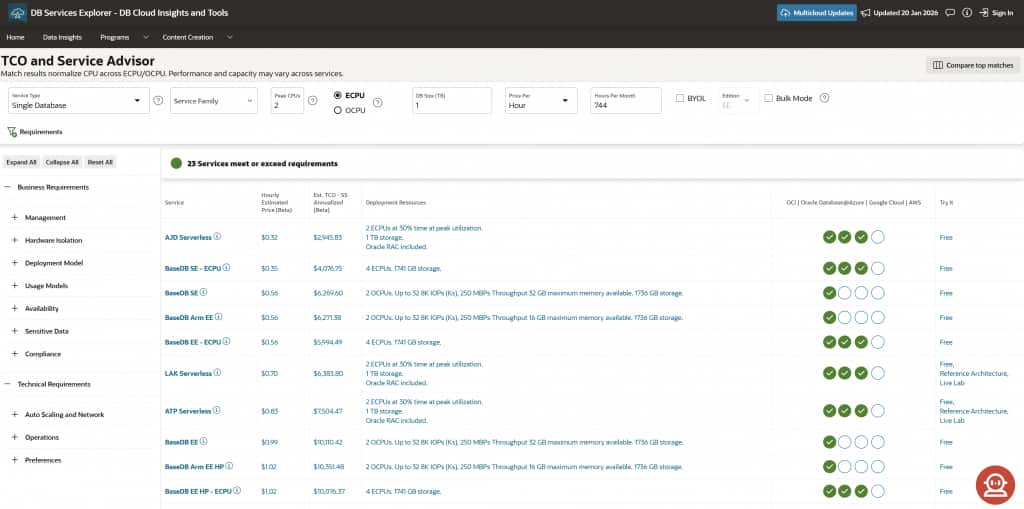This screenshot has height=509, width=1024.
Task: Click the chatbot assistant icon
Action: click(x=995, y=484)
